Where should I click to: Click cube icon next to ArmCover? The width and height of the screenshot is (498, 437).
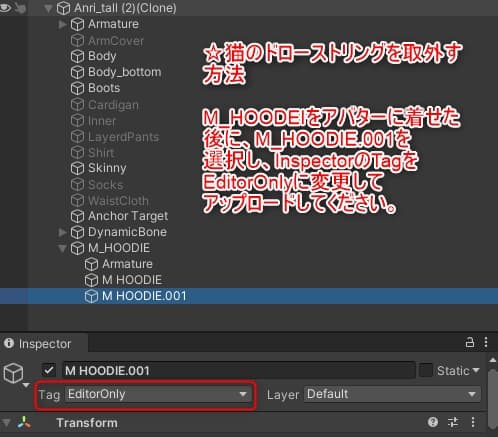[x=77, y=41]
